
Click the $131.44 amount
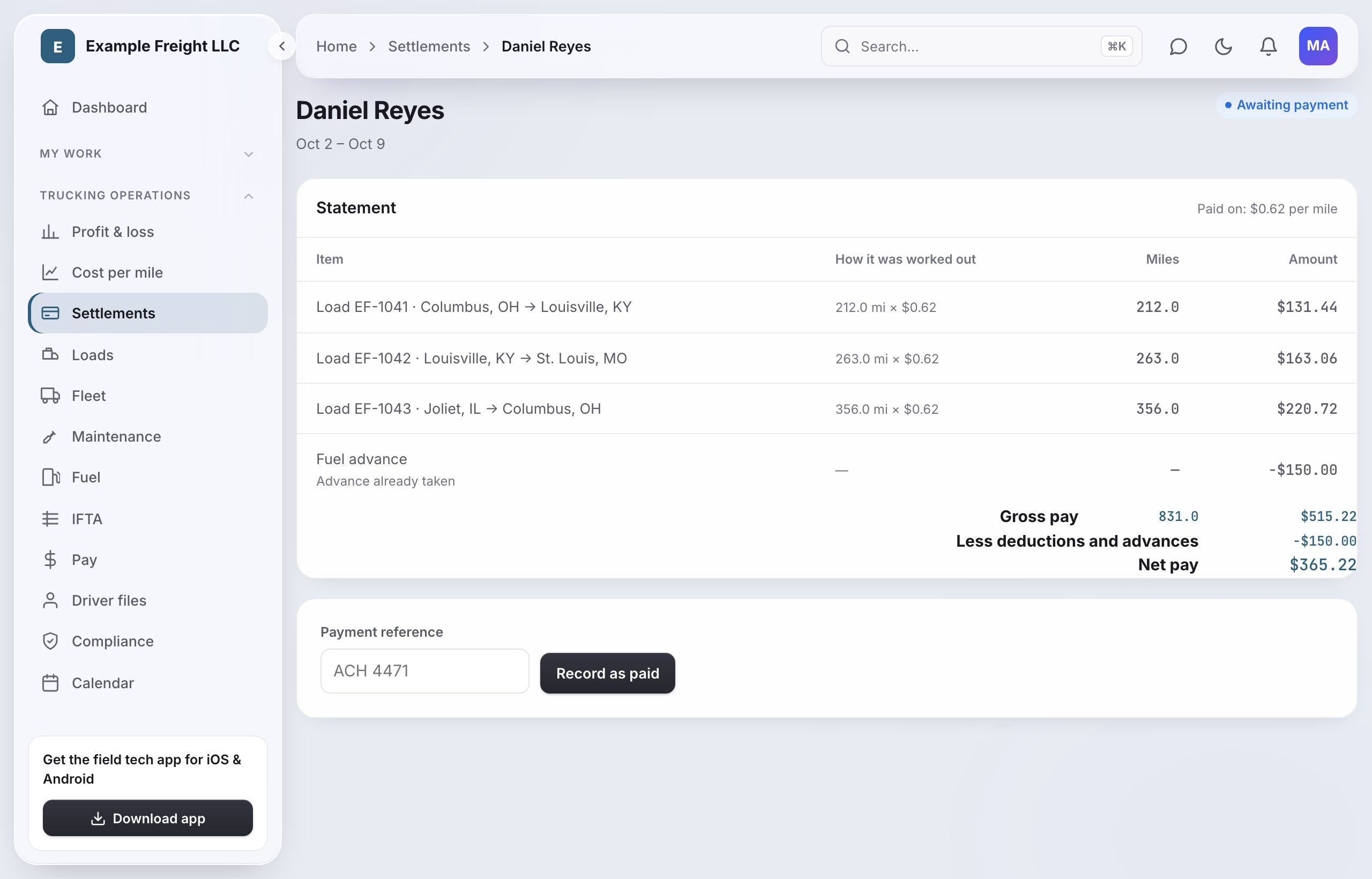pos(1307,307)
